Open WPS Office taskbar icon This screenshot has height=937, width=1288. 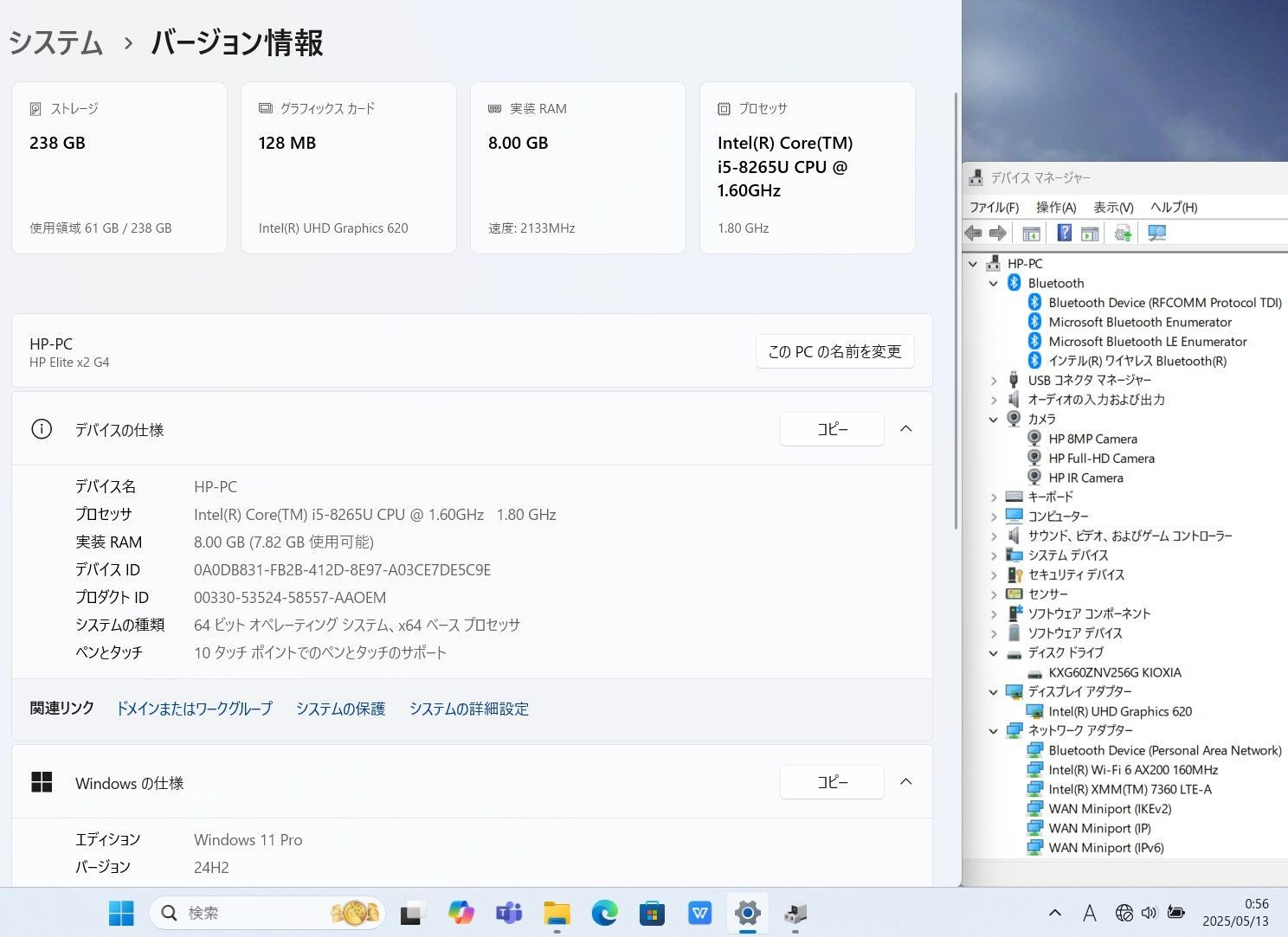click(x=699, y=913)
